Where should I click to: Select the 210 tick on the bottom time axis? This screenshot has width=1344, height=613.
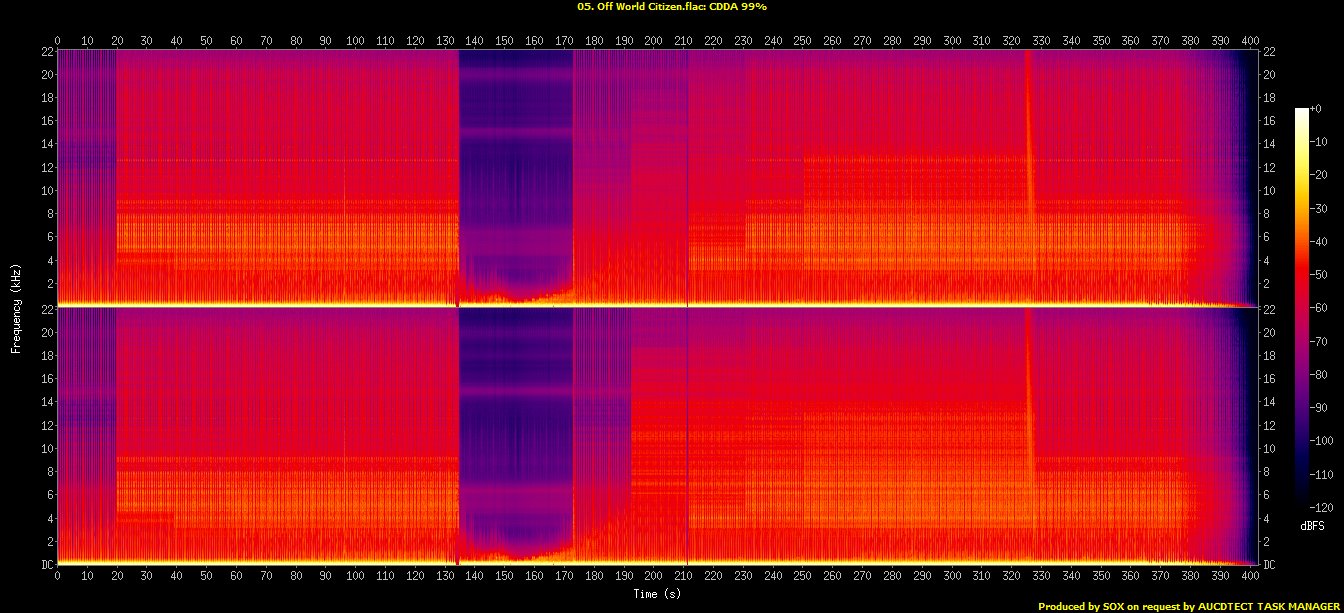point(683,577)
